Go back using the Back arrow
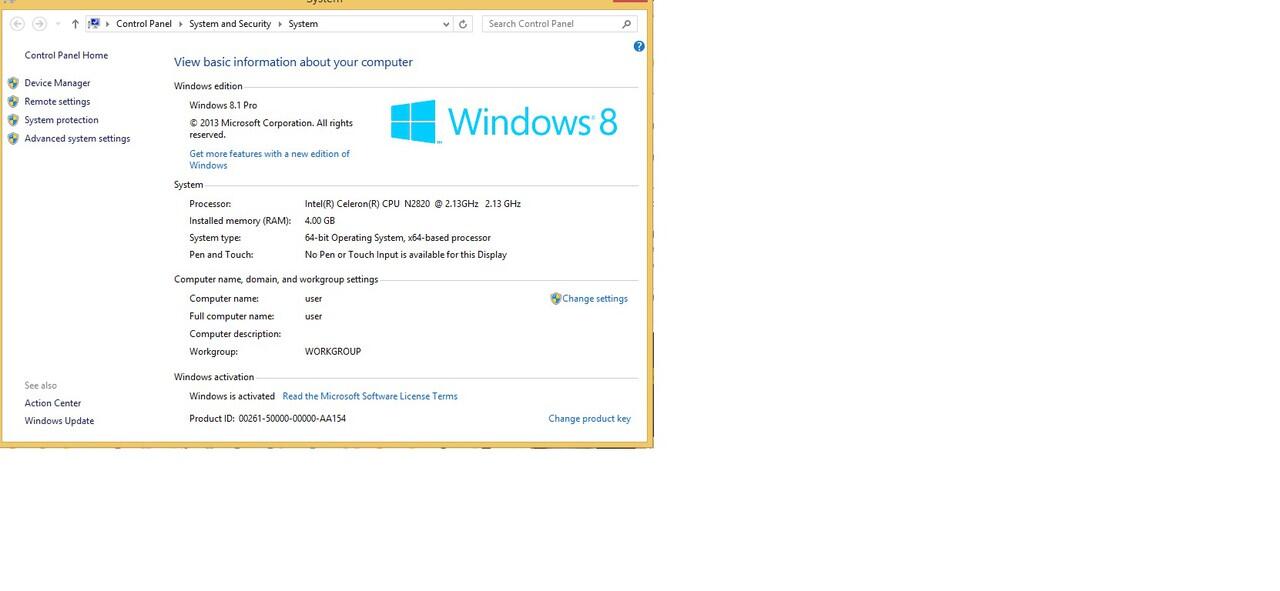The height and width of the screenshot is (591, 1280). pos(17,24)
